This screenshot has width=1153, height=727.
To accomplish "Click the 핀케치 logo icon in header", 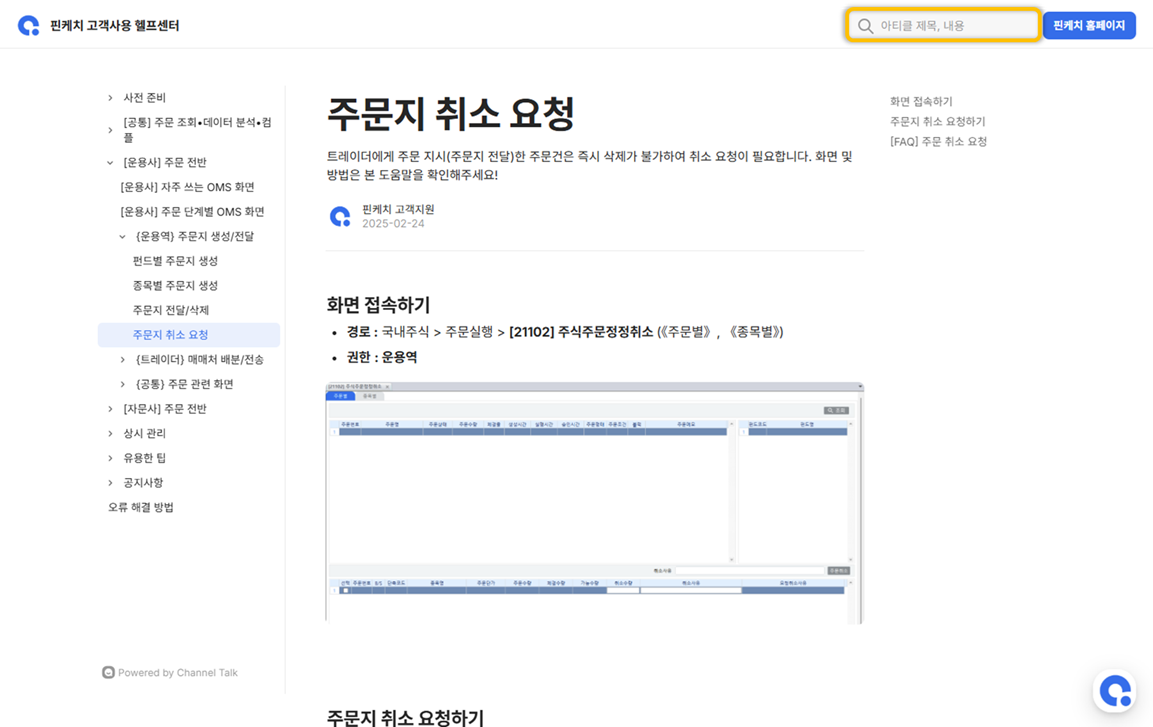I will (29, 26).
